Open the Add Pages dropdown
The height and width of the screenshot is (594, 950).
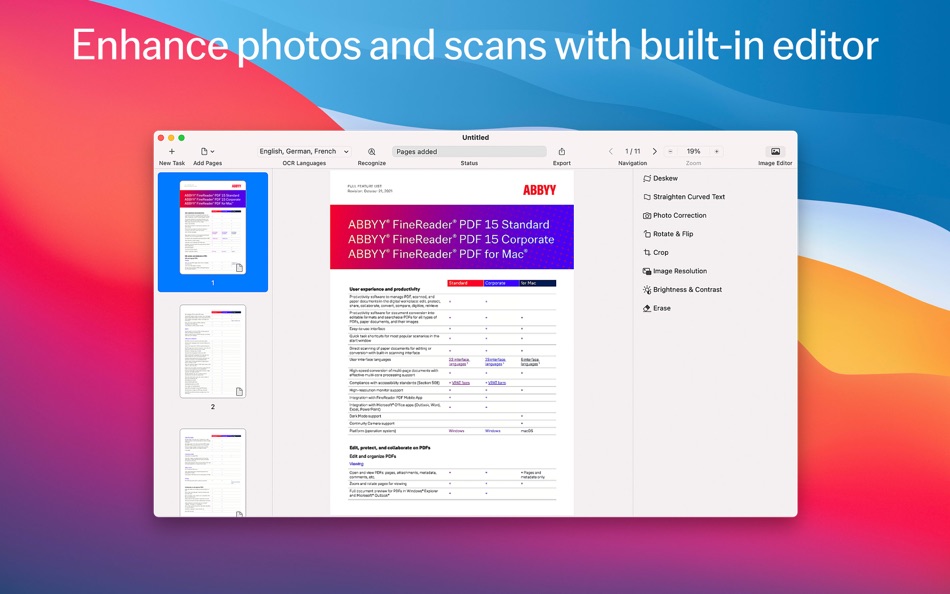click(x=208, y=152)
